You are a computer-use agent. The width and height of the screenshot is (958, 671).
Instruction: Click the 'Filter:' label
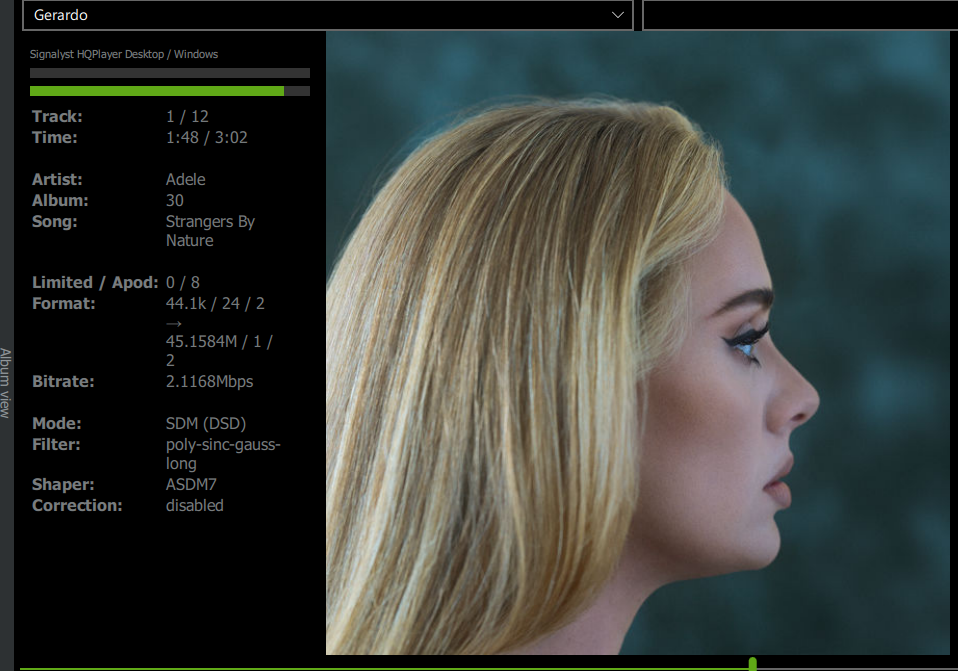coord(56,444)
